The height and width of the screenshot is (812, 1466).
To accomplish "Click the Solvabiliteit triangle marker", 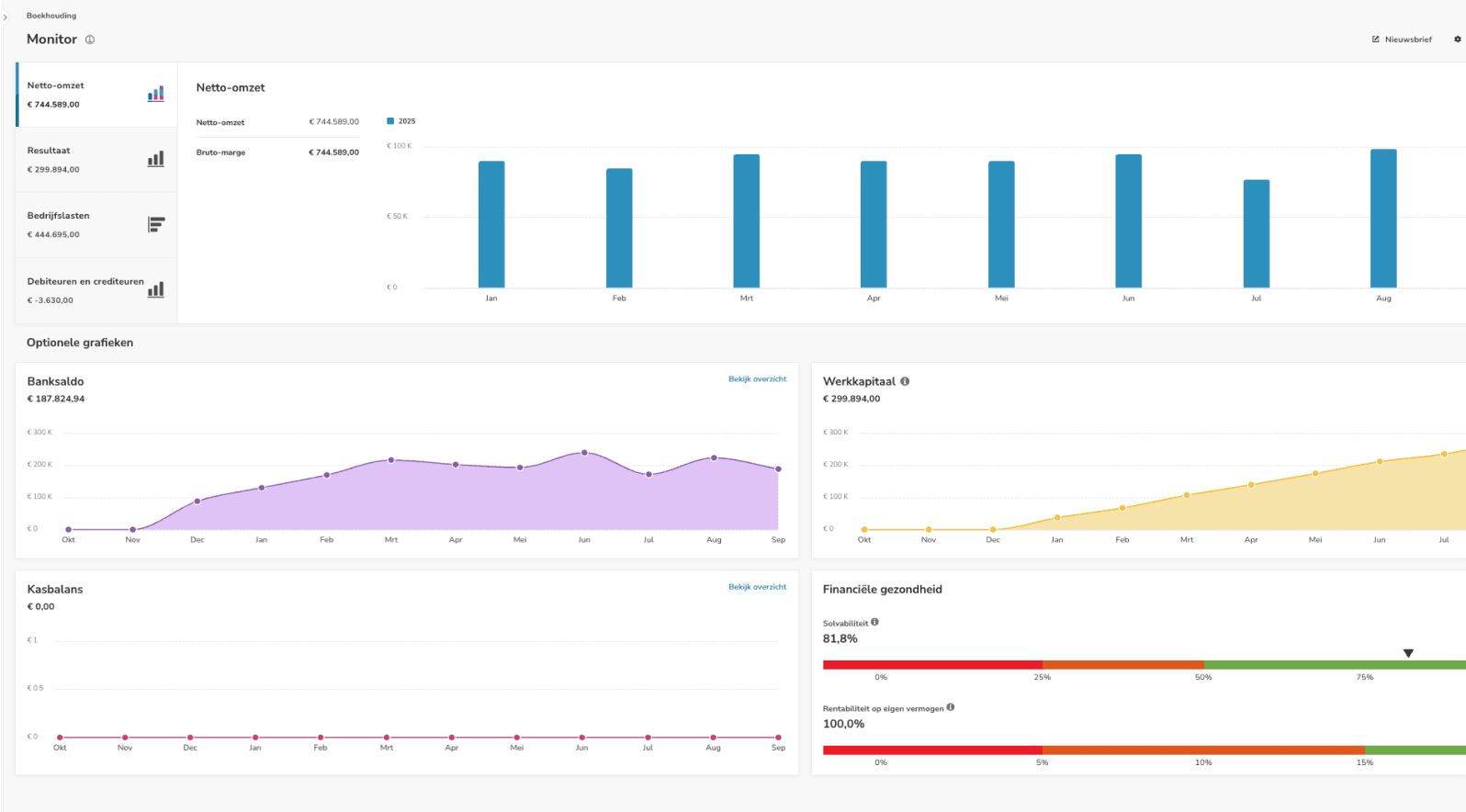I will coord(1408,653).
